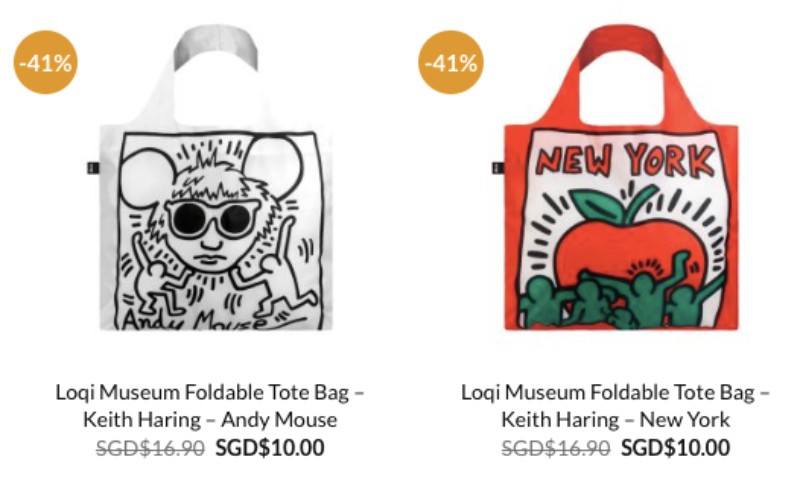Click the -41% badge on Andy Mouse bag
800x480 pixels.
tap(46, 62)
